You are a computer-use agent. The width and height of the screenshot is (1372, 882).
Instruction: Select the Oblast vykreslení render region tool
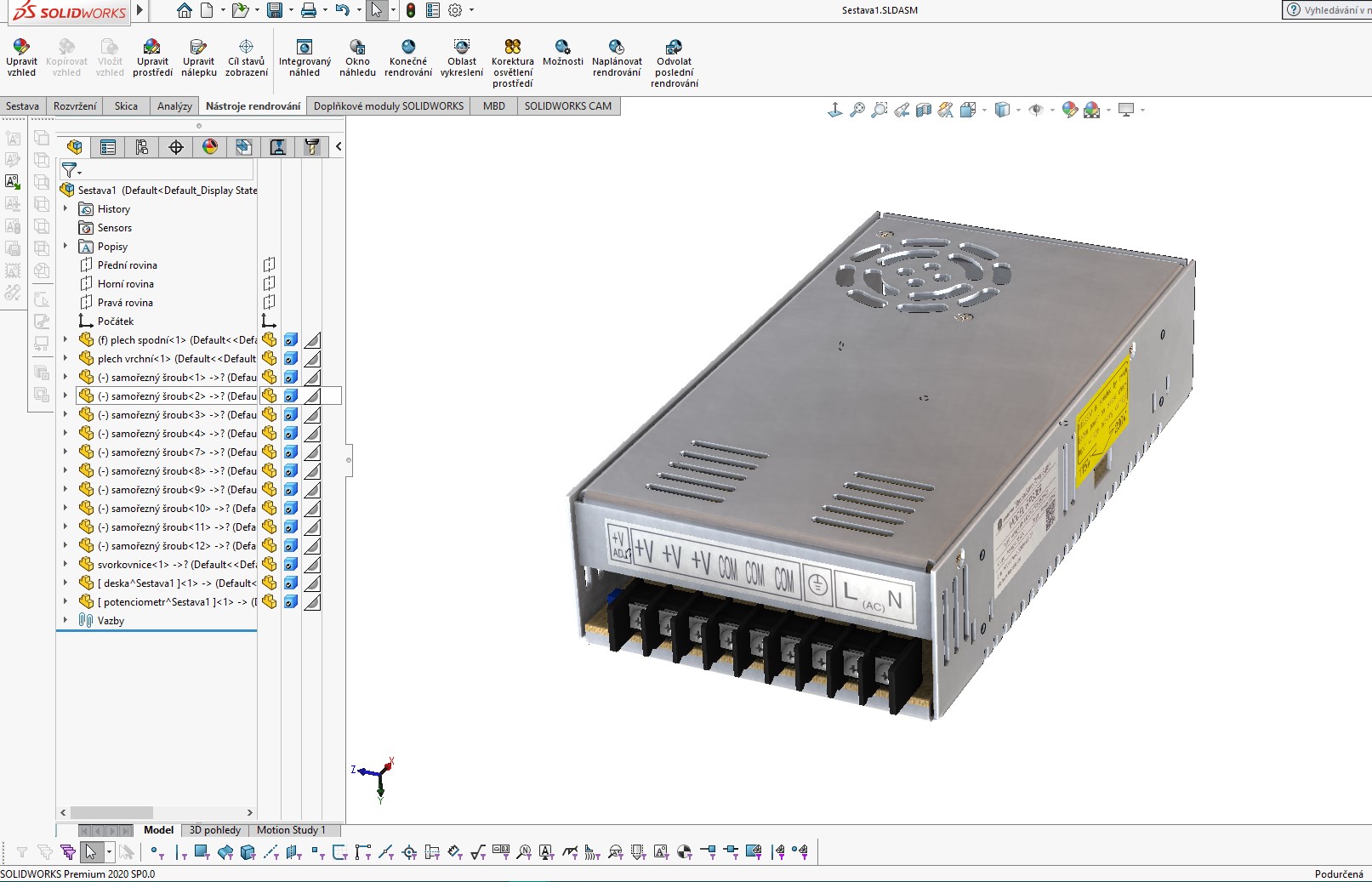(x=462, y=48)
